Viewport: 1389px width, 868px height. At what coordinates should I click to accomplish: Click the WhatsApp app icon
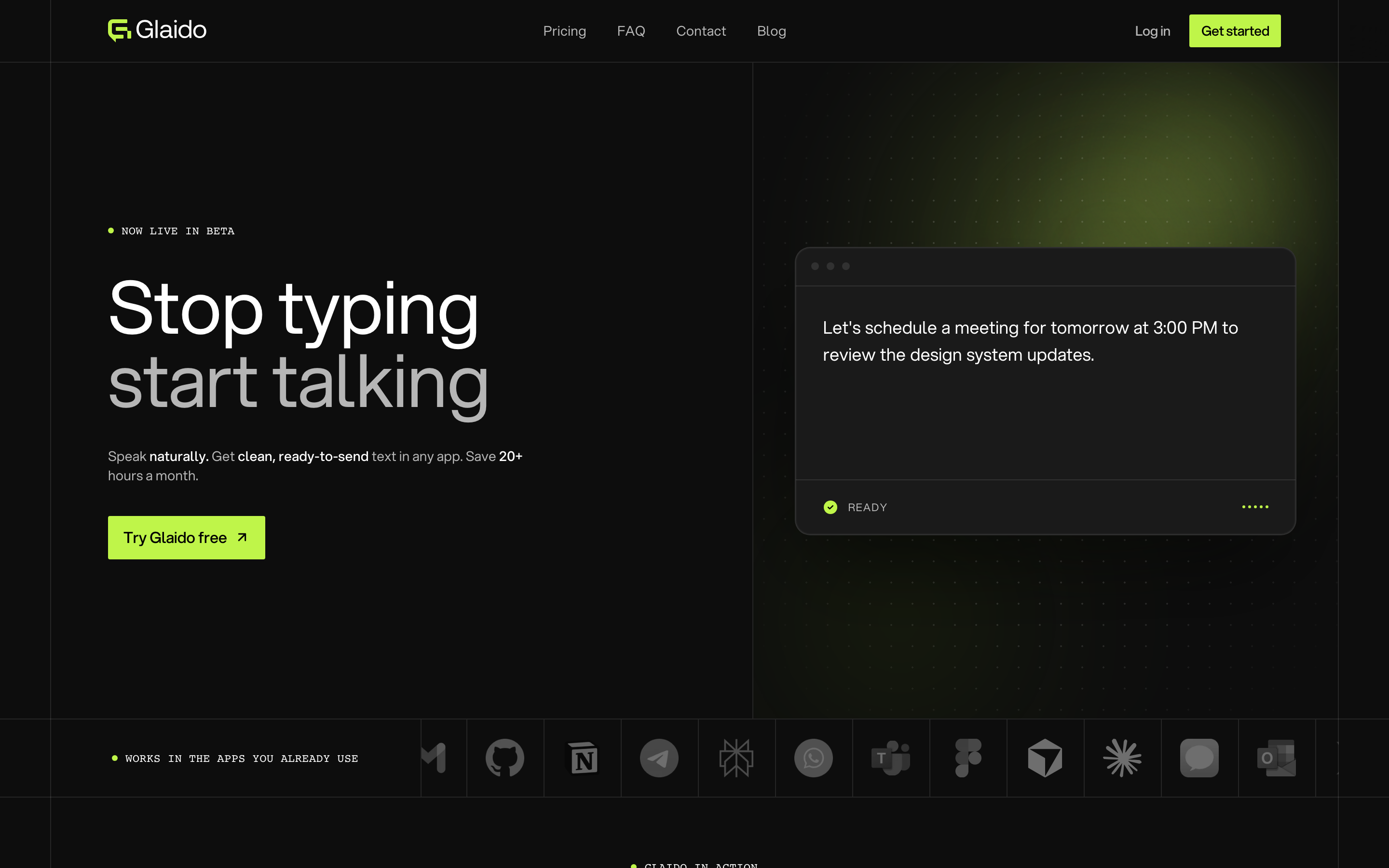pyautogui.click(x=813, y=758)
